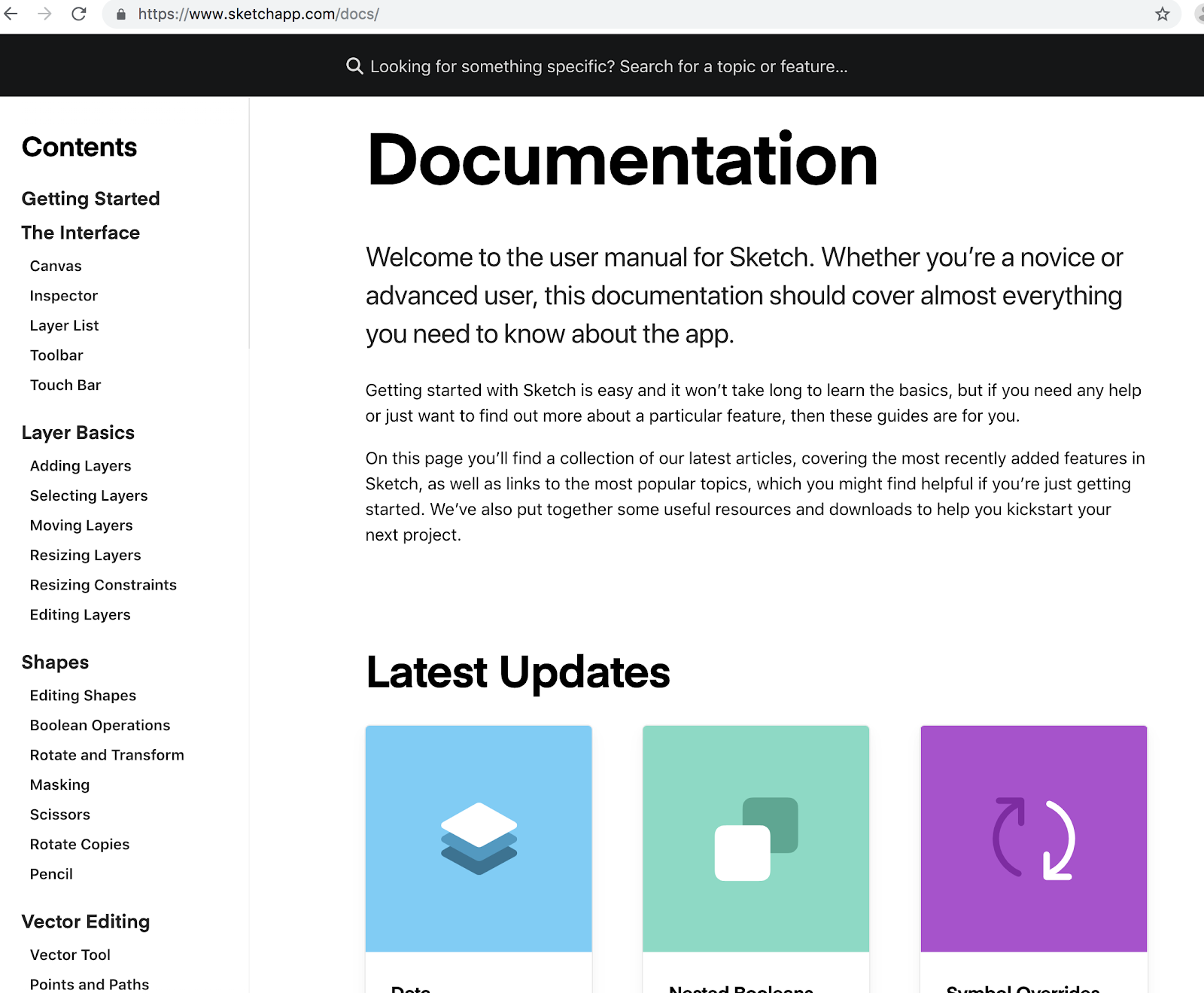Screen dimensions: 1204x993
Task: Click the Contents sidebar heading
Action: (x=80, y=147)
